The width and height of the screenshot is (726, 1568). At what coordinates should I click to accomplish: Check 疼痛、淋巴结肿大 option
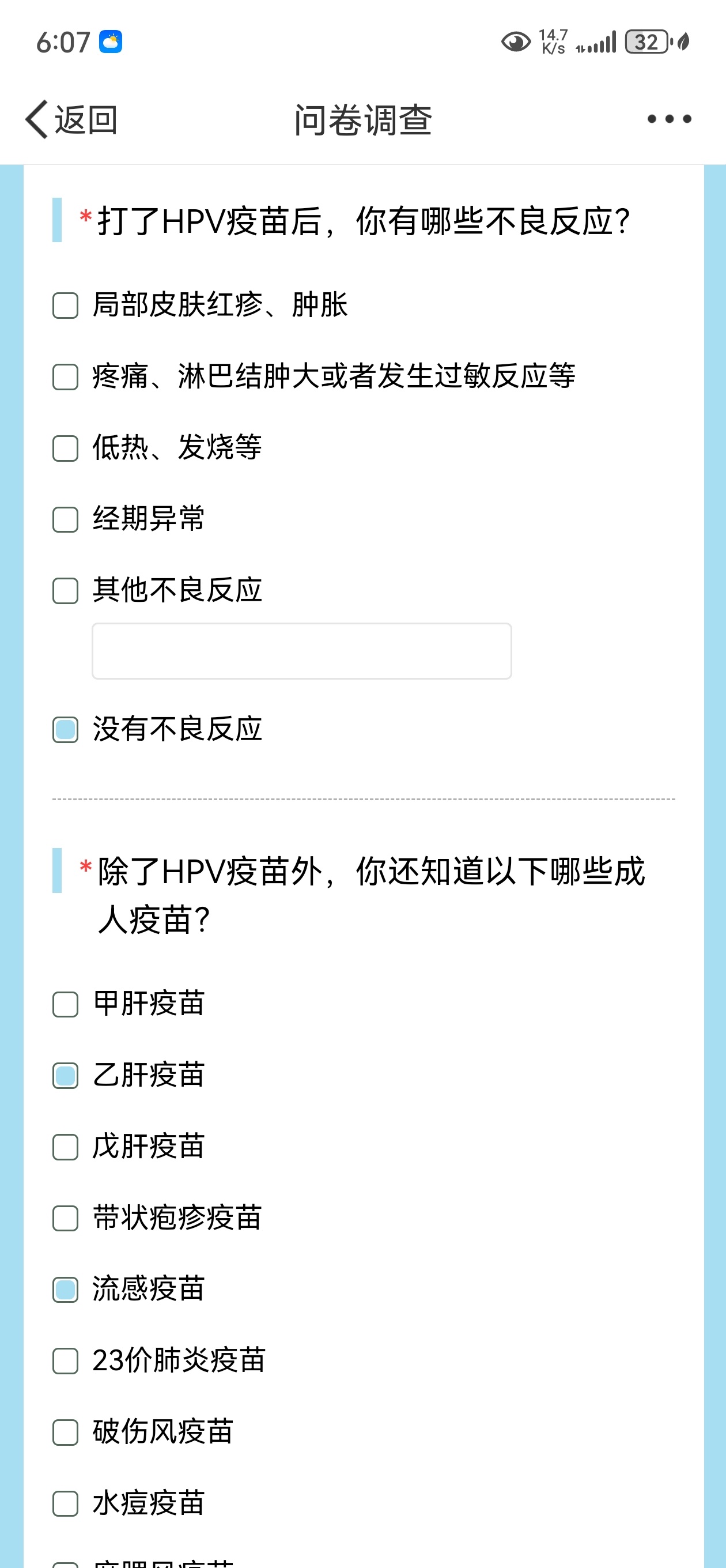pyautogui.click(x=65, y=377)
